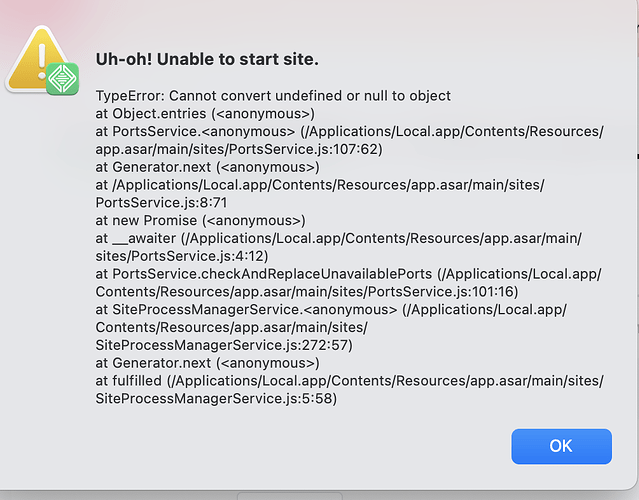Click the "Uh-oh! Unable to start site." heading

tap(207, 60)
